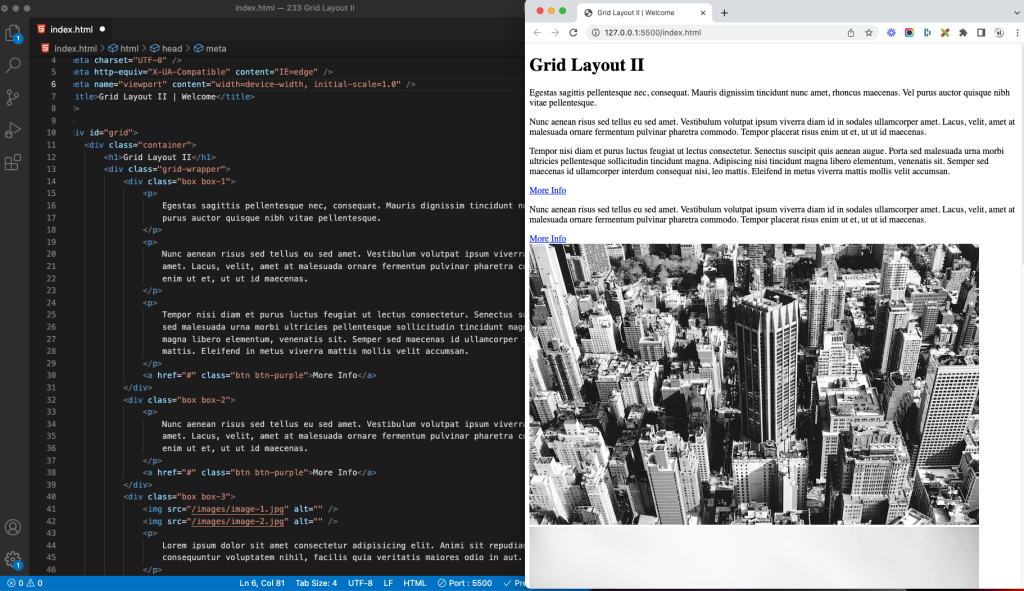The width and height of the screenshot is (1024, 591).
Task: Select Grid Layout II | Welcome browser tab
Action: click(x=644, y=12)
